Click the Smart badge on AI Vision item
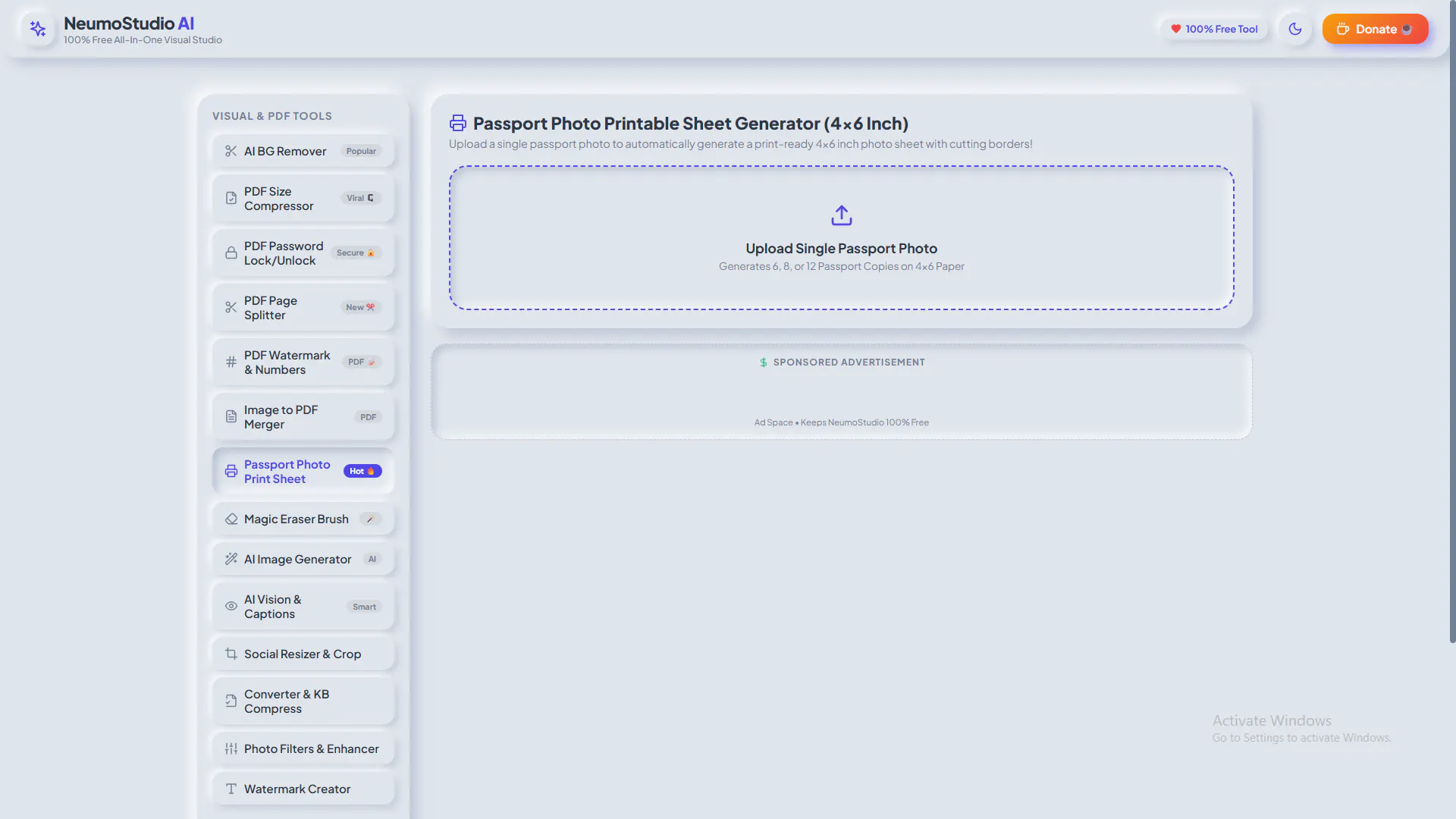1456x819 pixels. pos(364,607)
